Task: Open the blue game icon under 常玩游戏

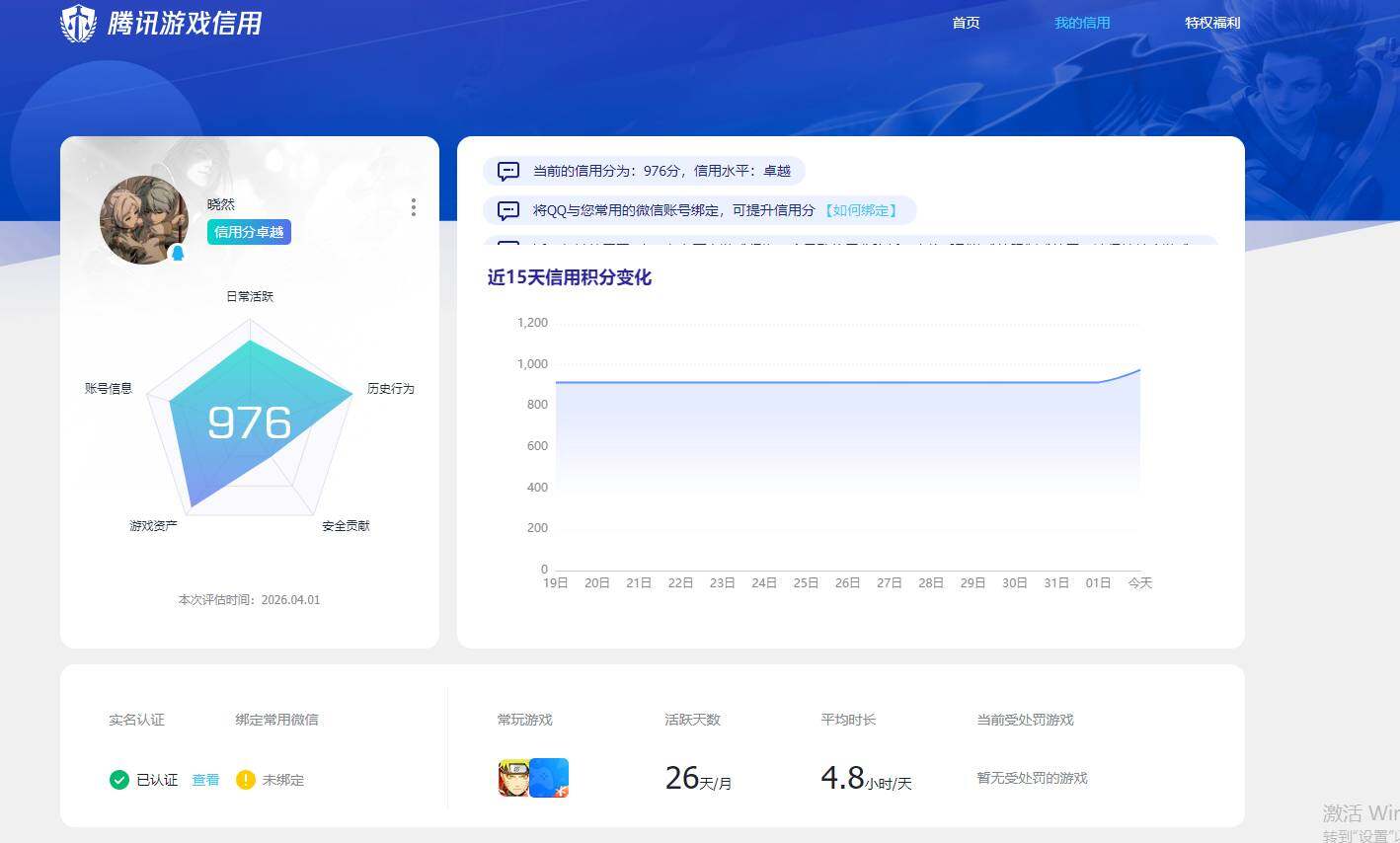Action: (x=550, y=778)
